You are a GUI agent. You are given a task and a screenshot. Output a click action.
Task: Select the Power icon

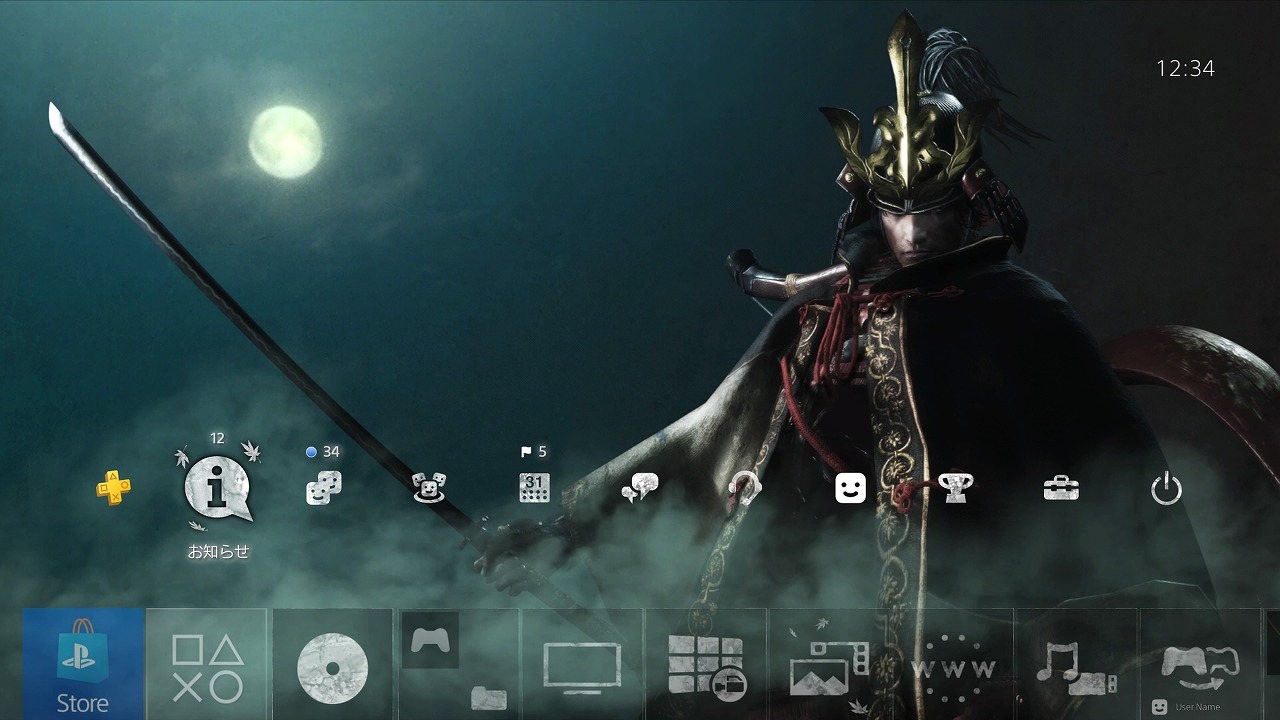click(1166, 489)
